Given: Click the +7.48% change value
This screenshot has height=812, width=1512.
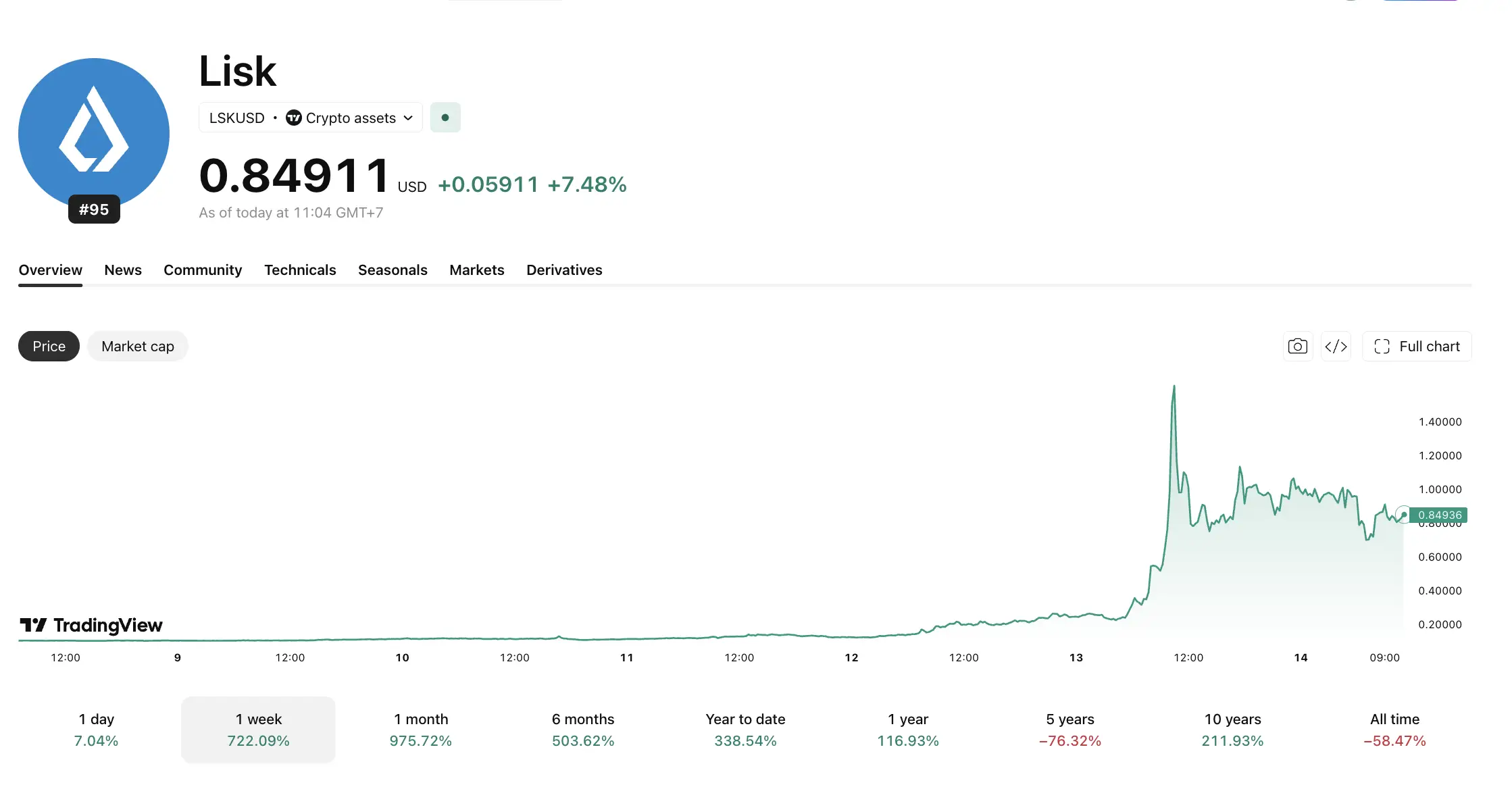Looking at the screenshot, I should [587, 184].
